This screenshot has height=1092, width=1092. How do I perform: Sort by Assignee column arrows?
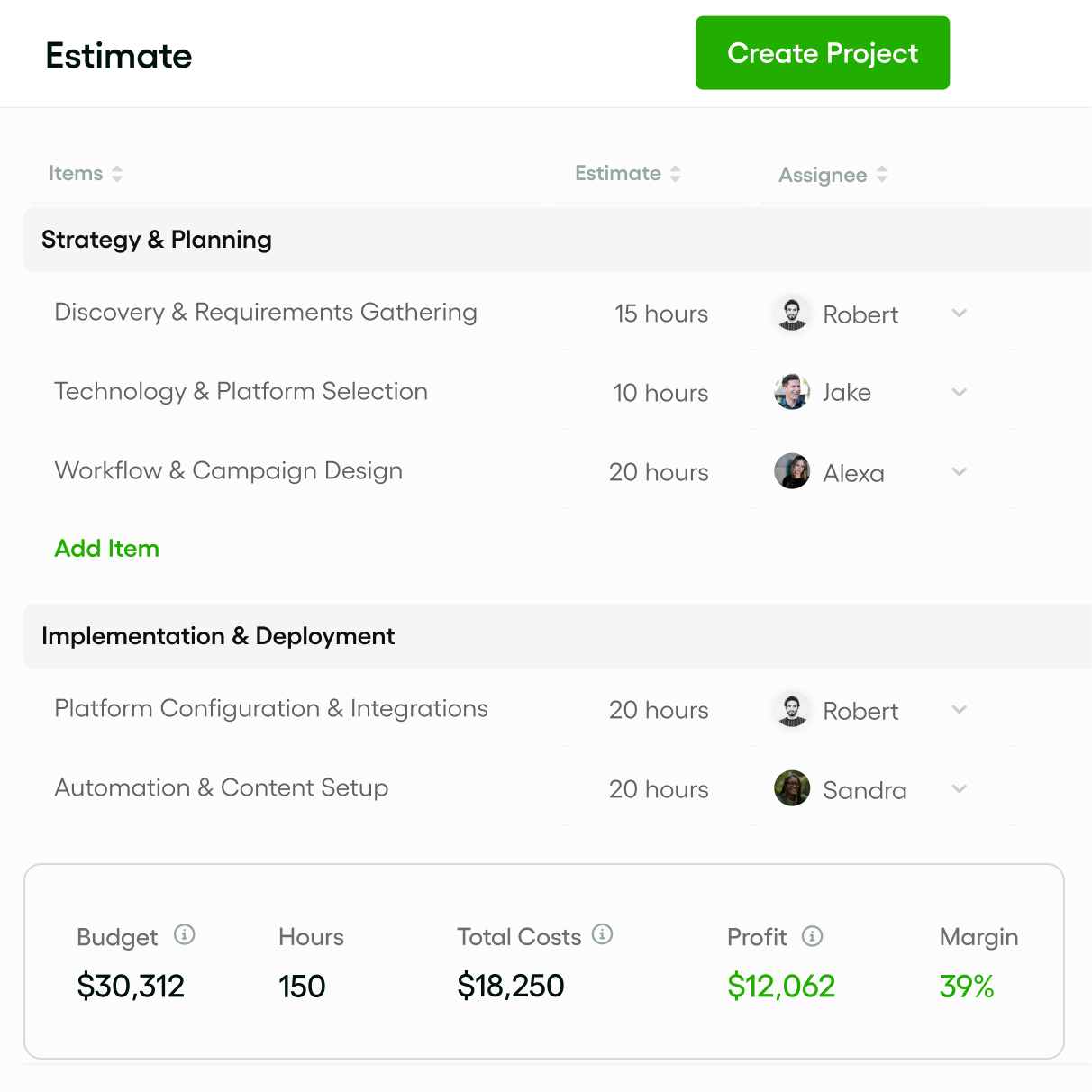tap(882, 175)
